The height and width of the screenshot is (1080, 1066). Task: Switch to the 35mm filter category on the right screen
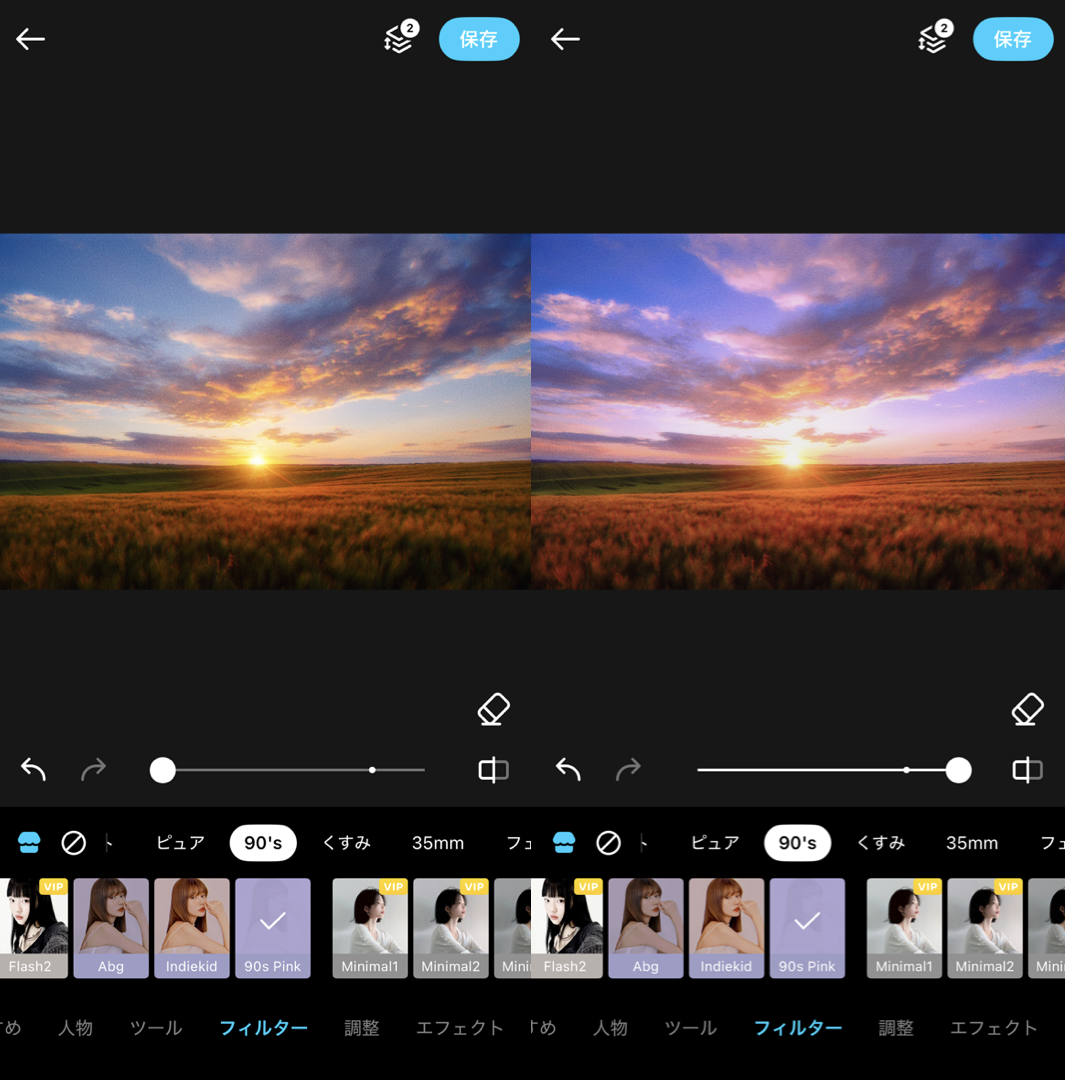[972, 843]
